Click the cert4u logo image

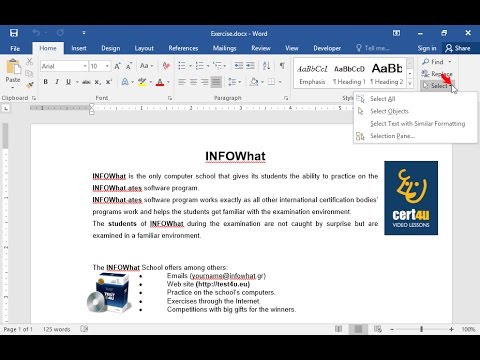(411, 198)
